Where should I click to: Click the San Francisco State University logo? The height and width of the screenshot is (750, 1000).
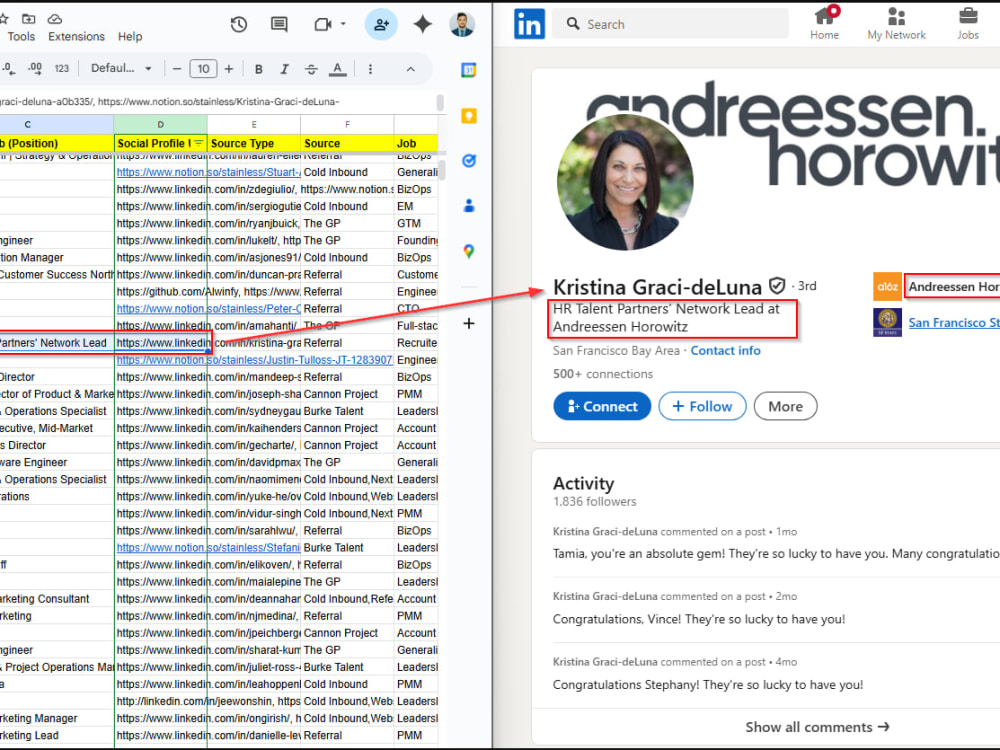[x=887, y=322]
